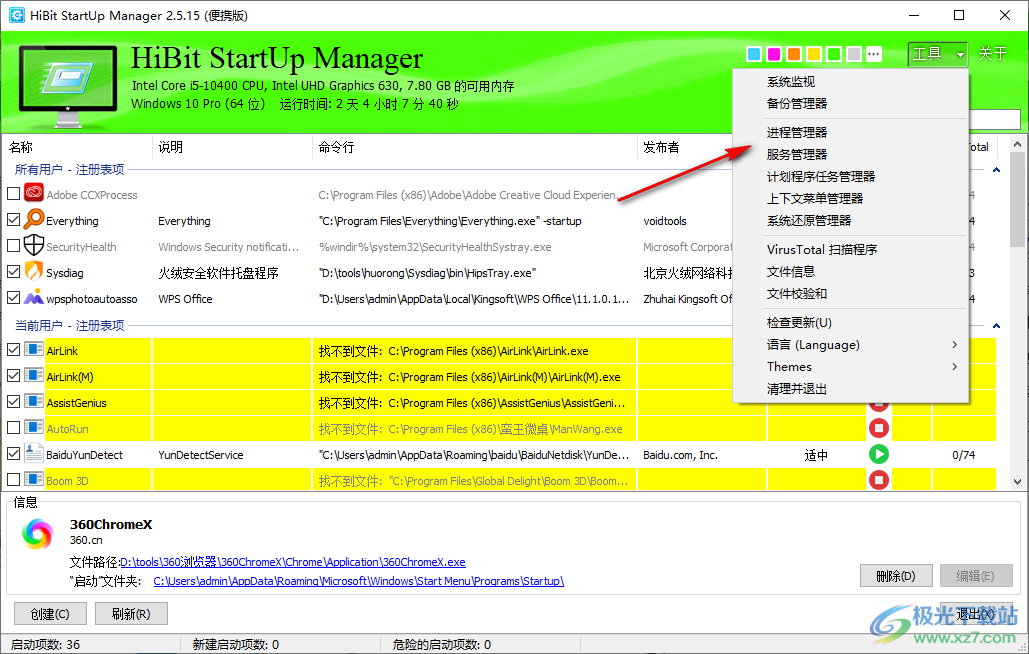Open the 360ChromeX.exe file path link
Viewport: 1029px width, 654px height.
pos(293,562)
